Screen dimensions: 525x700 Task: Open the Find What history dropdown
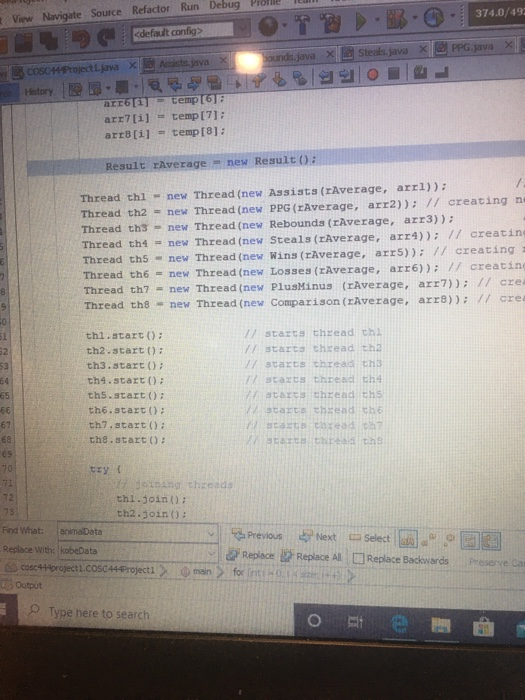[211, 533]
